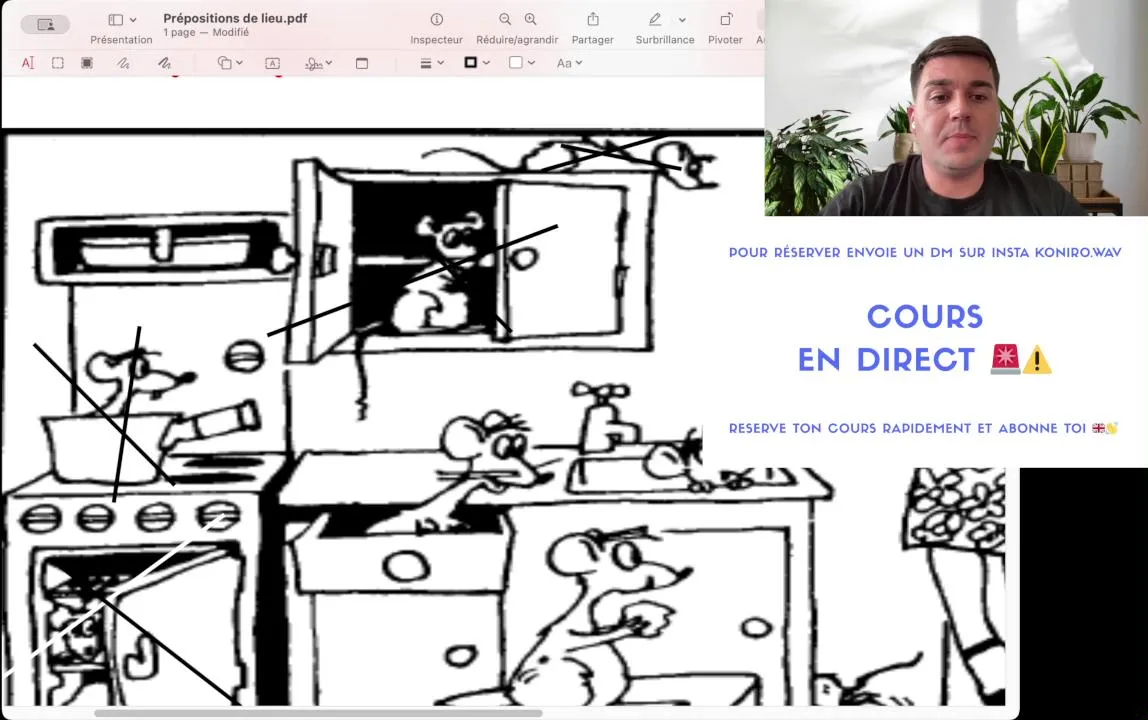
Task: Expand the Shapes dropdown chevron
Action: point(239,63)
